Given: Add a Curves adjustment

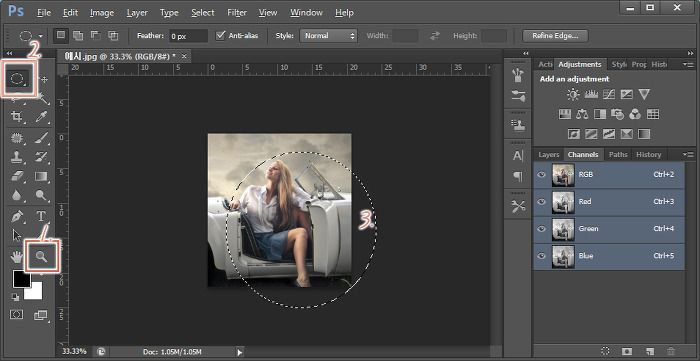Looking at the screenshot, I should coord(609,94).
